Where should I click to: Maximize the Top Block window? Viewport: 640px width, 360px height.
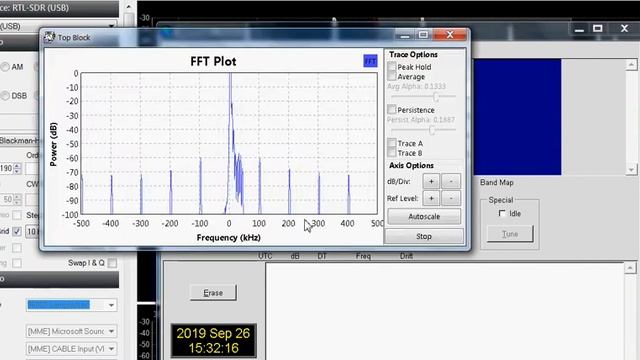point(423,35)
